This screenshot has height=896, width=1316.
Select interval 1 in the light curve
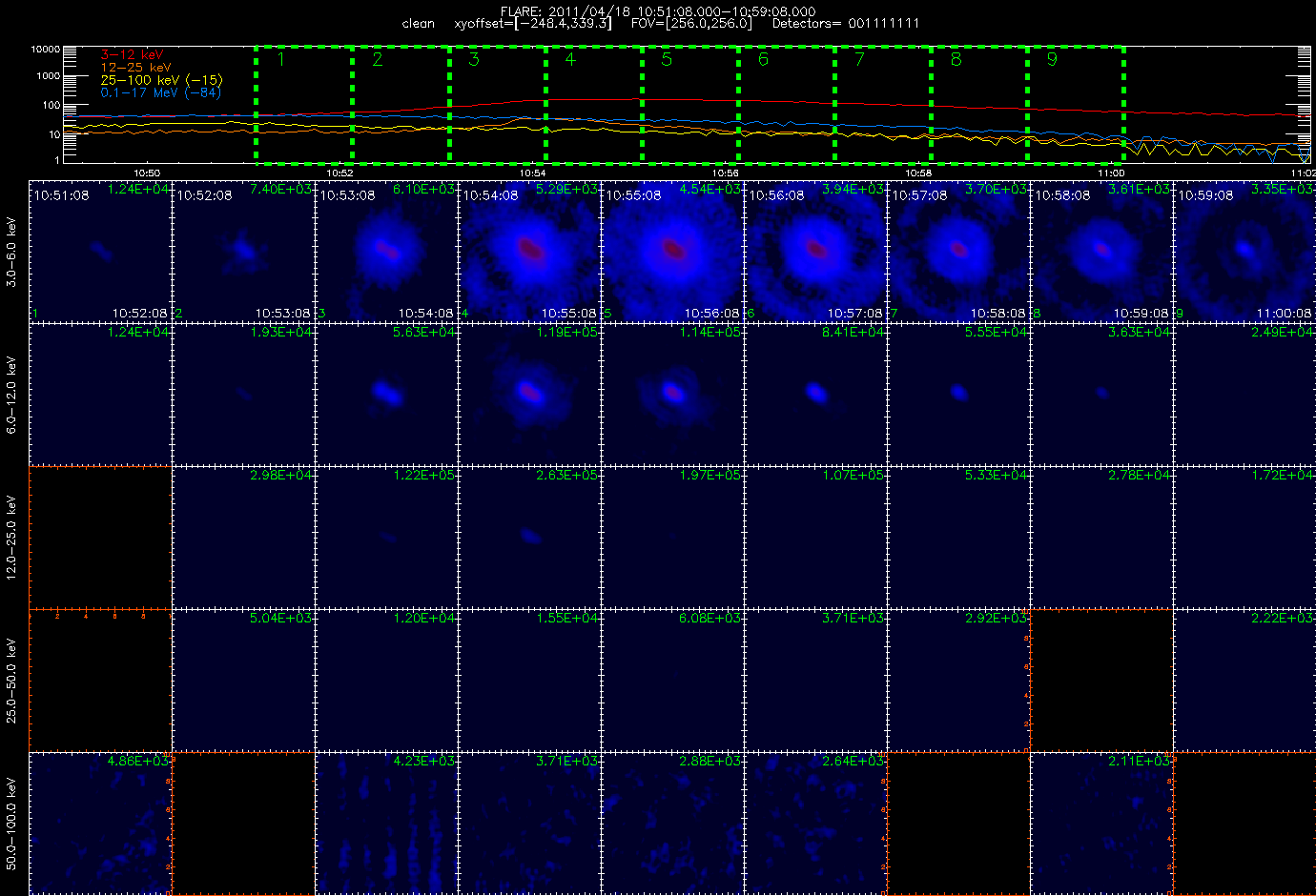click(x=303, y=103)
